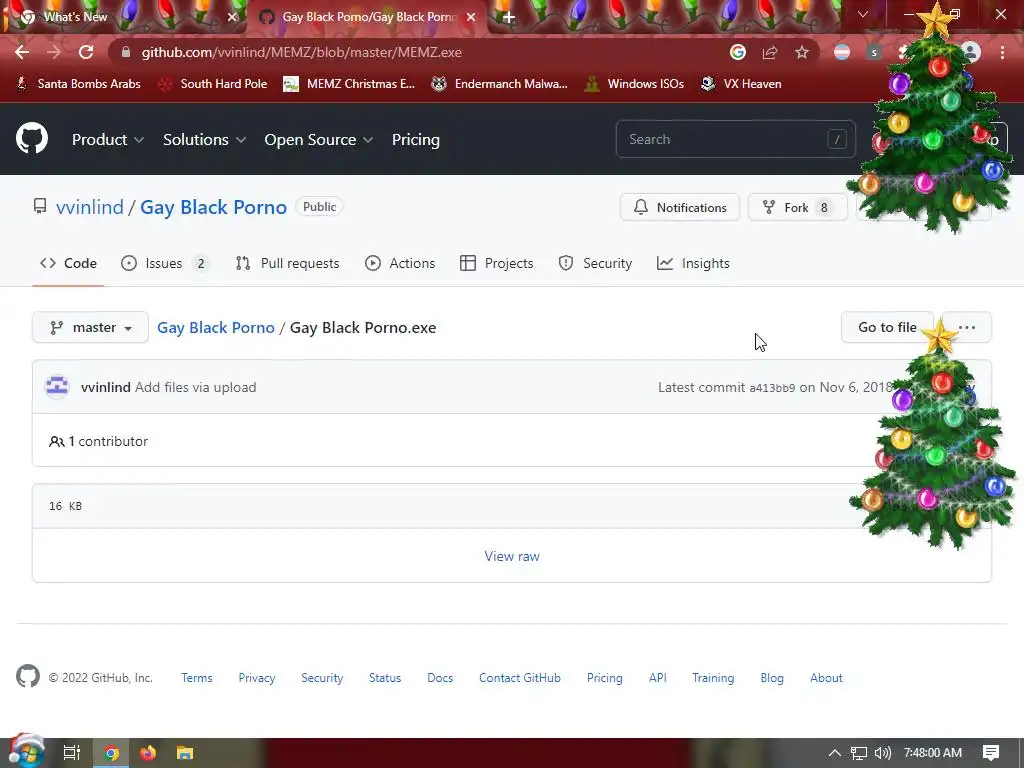Open Endermanch Malware bookmark
Screen dimensions: 1024x768
pyautogui.click(x=499, y=84)
